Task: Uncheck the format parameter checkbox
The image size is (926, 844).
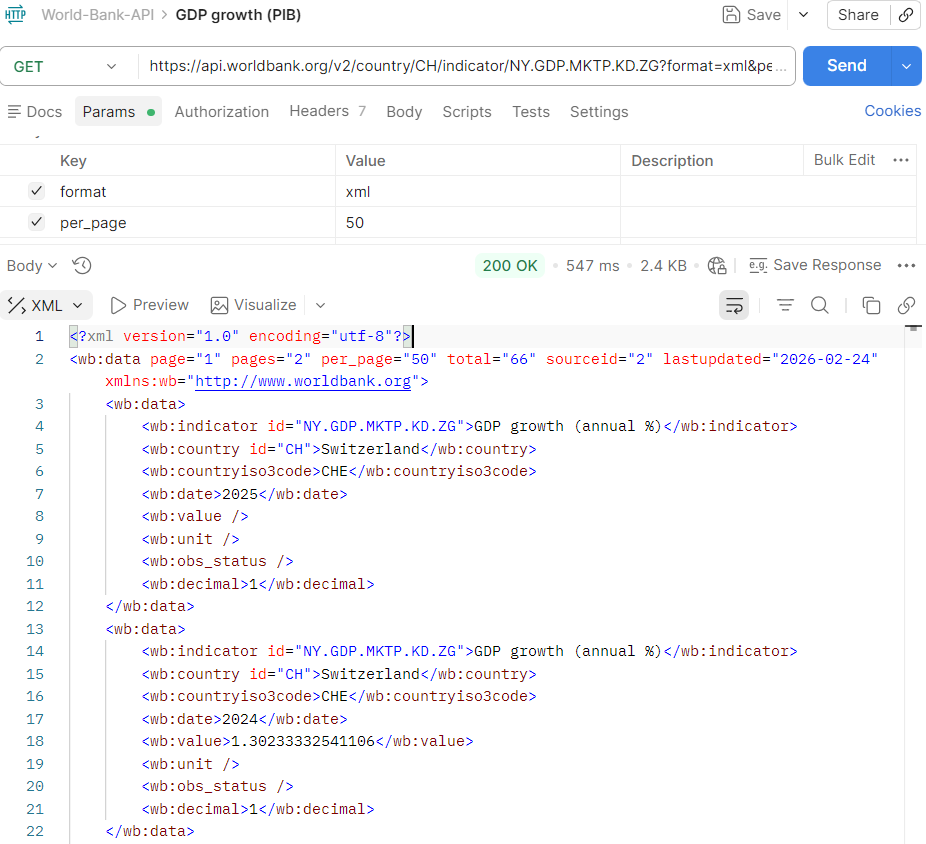Action: tap(37, 191)
